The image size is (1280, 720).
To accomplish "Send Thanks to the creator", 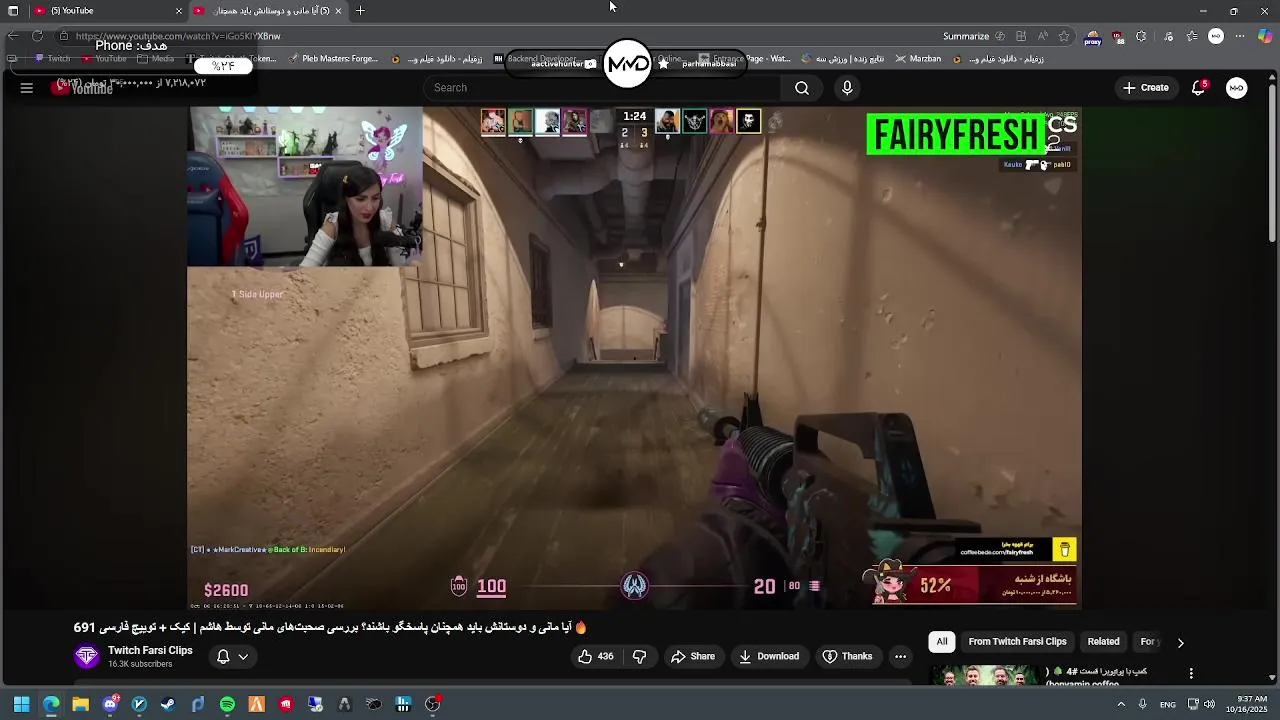I will click(x=847, y=656).
